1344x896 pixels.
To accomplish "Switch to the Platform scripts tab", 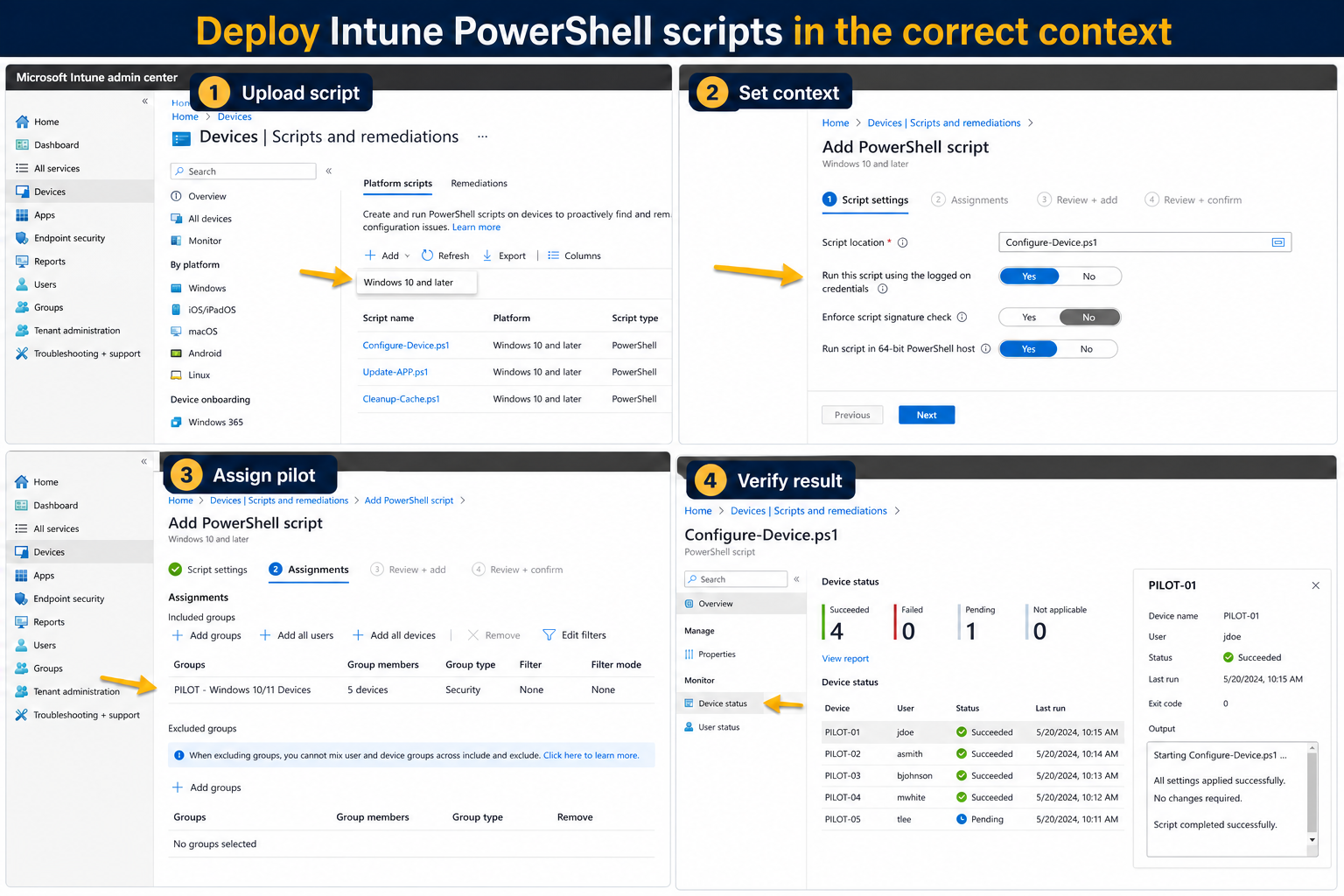I will 397,184.
